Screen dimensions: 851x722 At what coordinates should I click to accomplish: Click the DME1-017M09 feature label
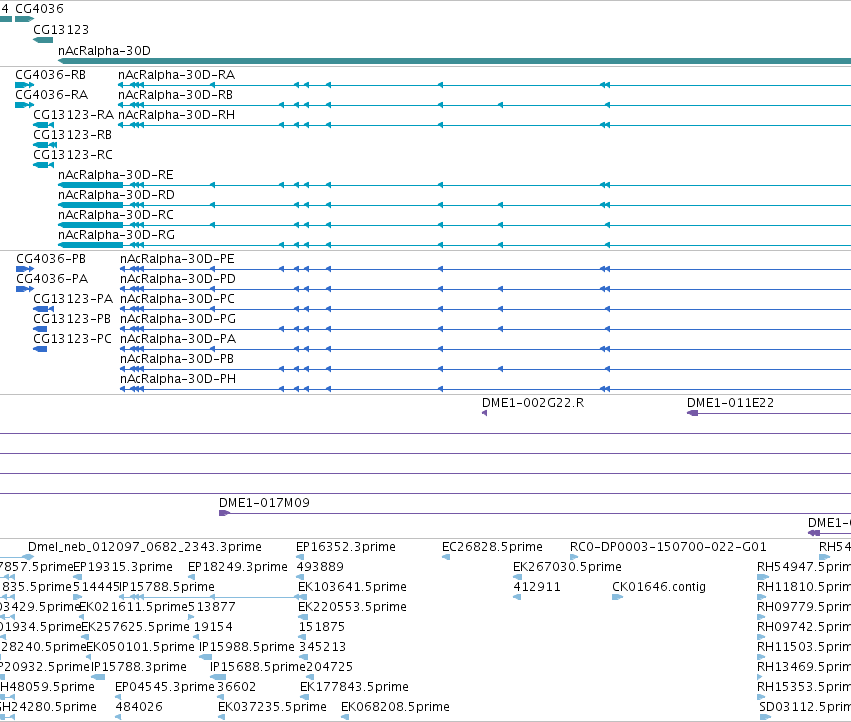click(x=264, y=503)
